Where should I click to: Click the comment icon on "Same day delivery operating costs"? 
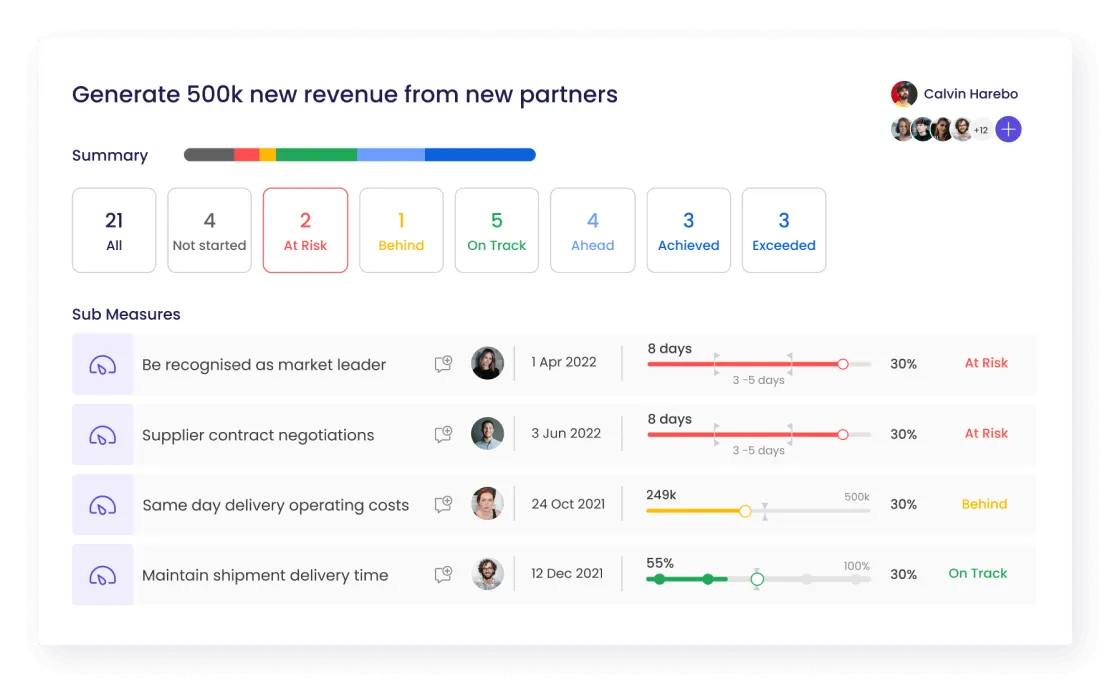coord(443,504)
